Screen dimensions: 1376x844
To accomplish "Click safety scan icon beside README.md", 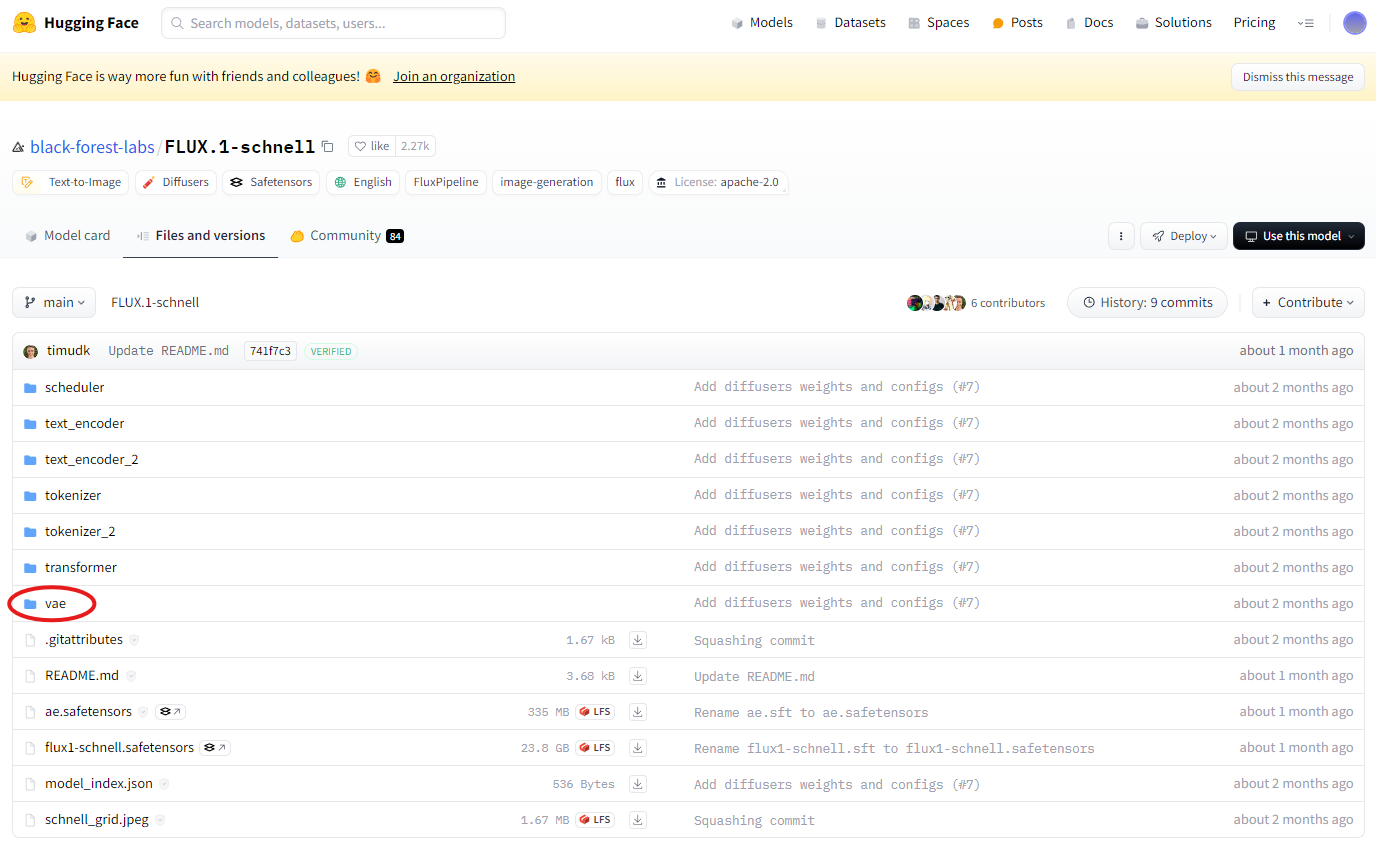I will 130,676.
